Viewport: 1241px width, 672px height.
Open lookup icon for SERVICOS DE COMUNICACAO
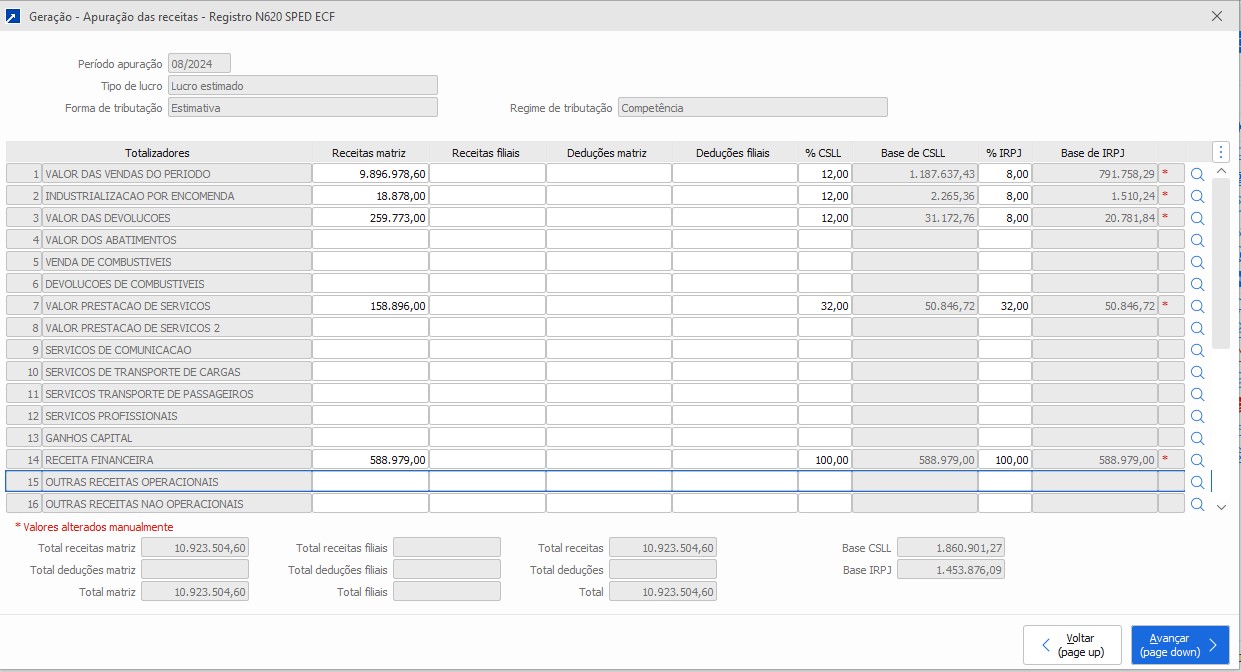pyautogui.click(x=1197, y=350)
